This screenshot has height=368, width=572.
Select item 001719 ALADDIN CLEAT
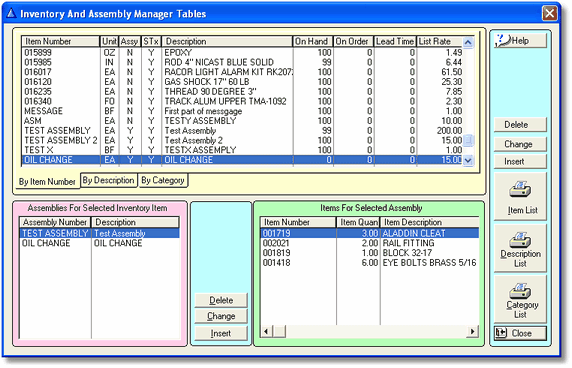click(x=370, y=233)
